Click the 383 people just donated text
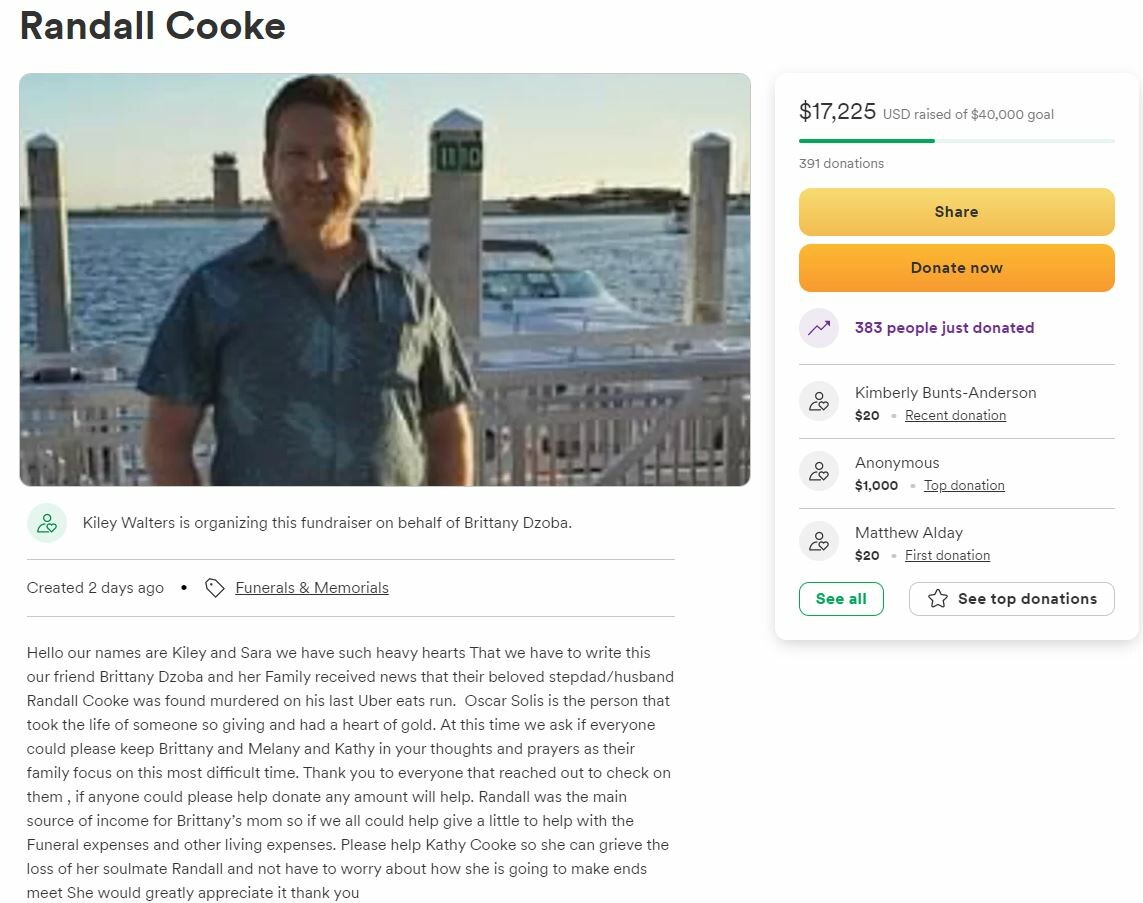 [x=944, y=328]
